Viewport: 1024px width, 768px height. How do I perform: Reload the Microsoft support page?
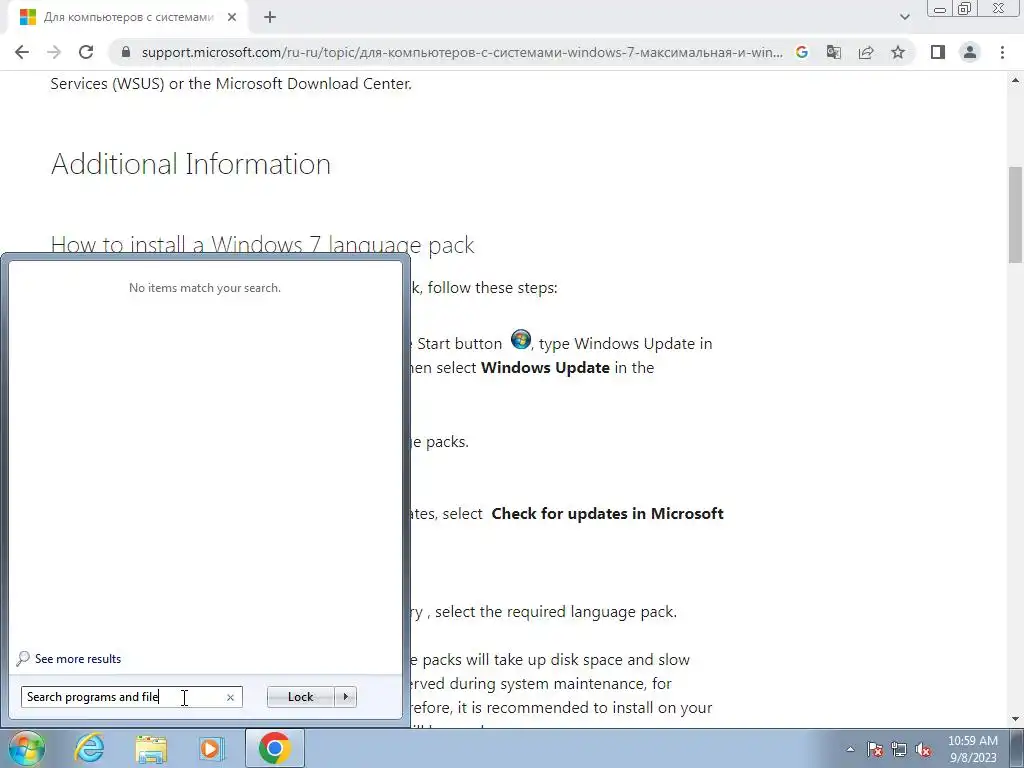(x=86, y=52)
